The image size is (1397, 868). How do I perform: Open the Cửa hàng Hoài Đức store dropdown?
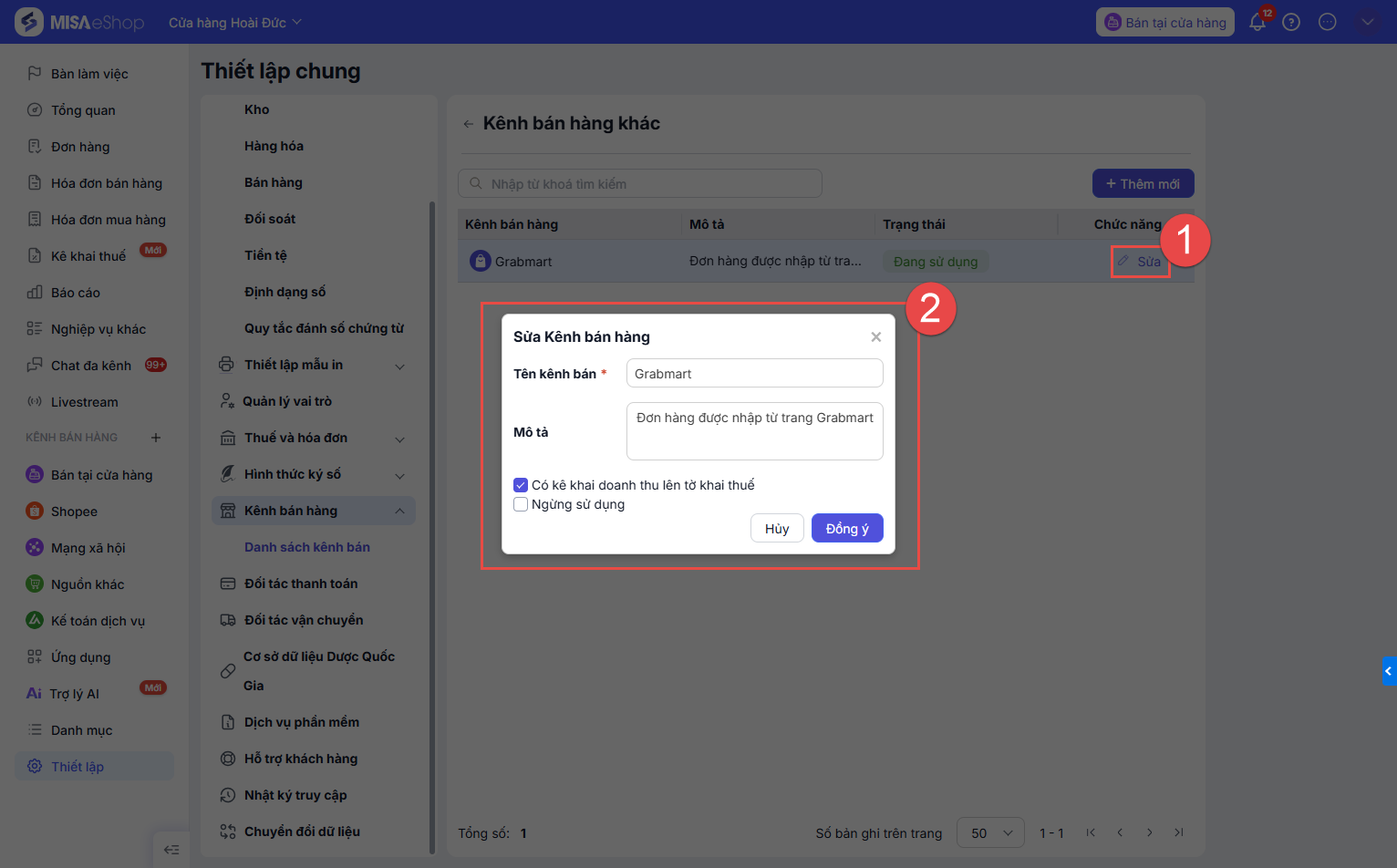click(234, 23)
